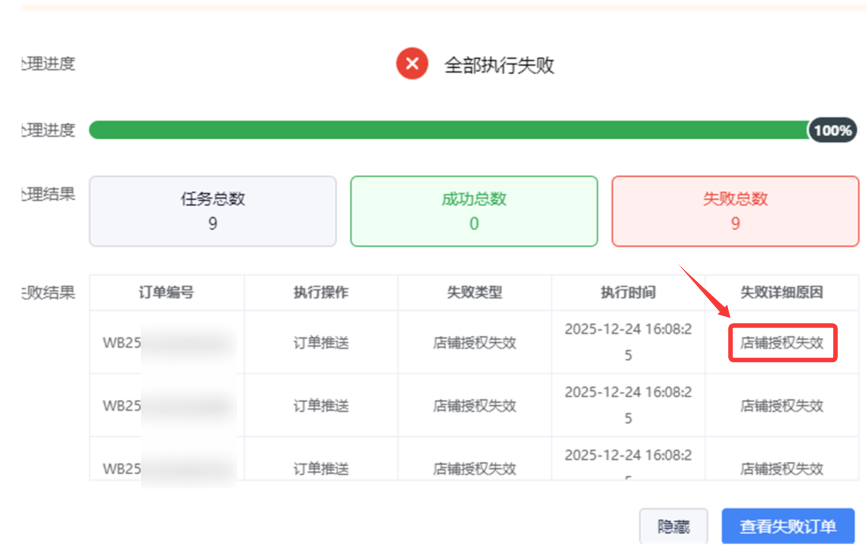Click first row 订单推送 cell
This screenshot has height=555, width=867.
pyautogui.click(x=321, y=343)
